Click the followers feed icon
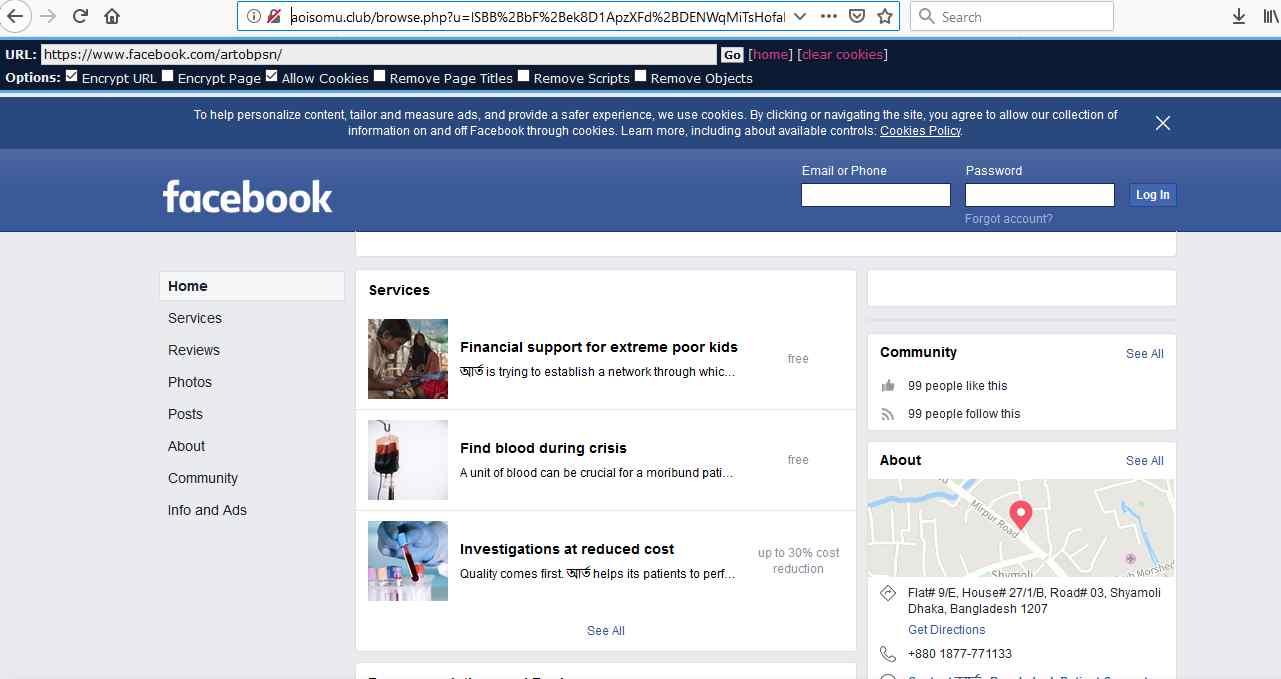Image resolution: width=1281 pixels, height=679 pixels. point(888,414)
